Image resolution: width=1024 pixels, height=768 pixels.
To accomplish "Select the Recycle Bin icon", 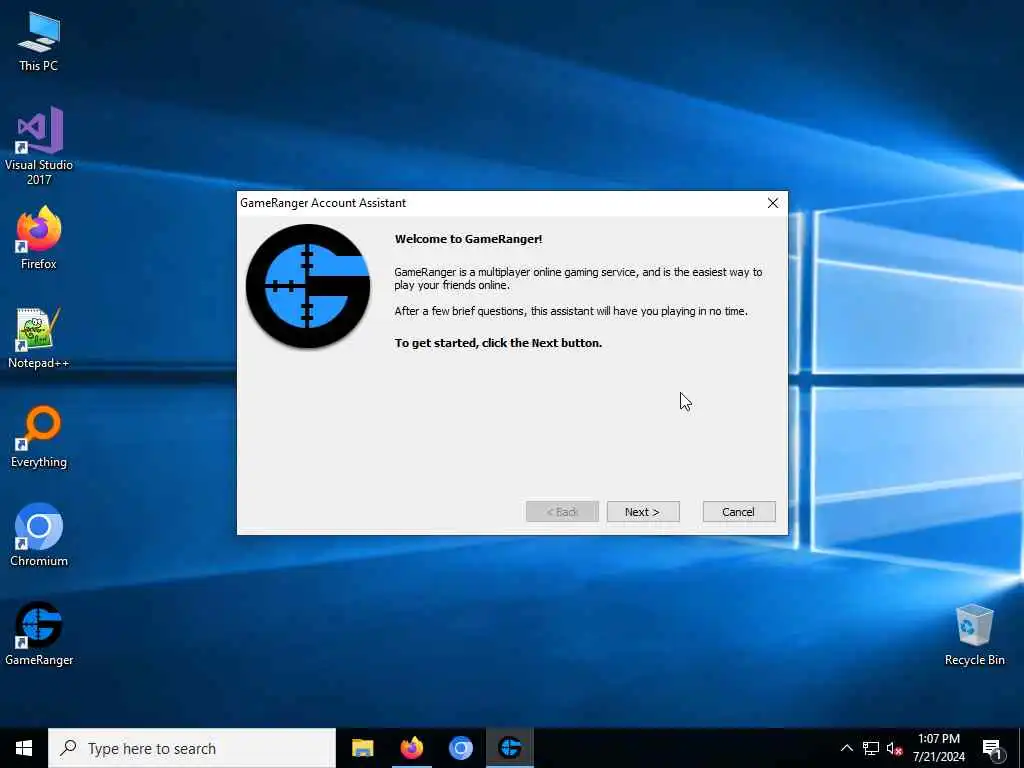I will point(974,635).
